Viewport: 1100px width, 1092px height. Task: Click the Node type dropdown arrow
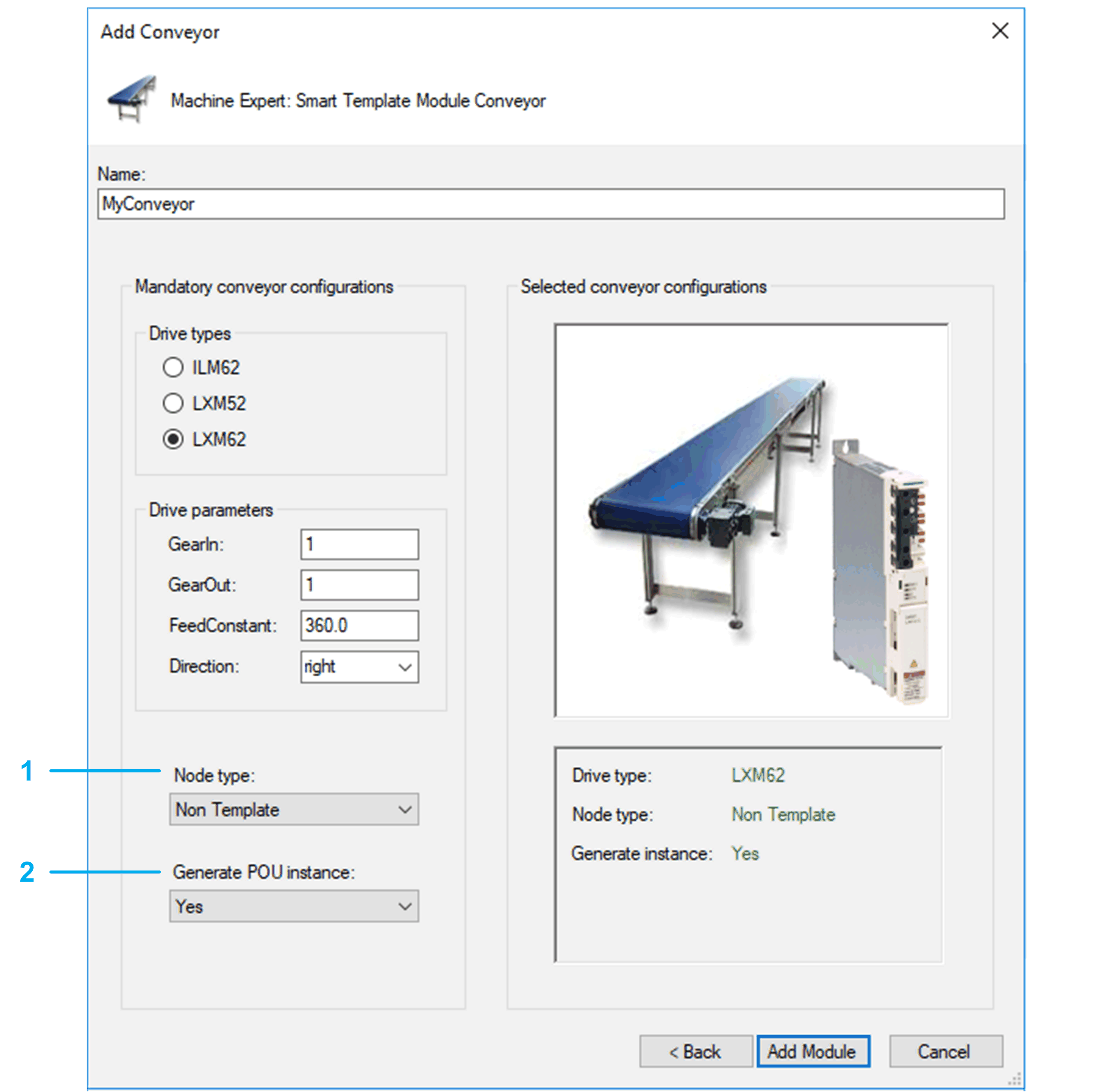(x=405, y=809)
